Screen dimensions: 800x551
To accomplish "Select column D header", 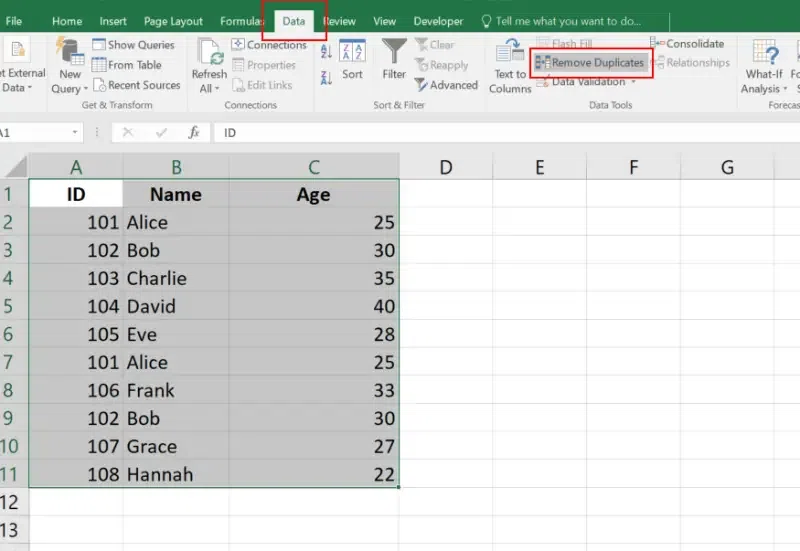I will point(445,167).
